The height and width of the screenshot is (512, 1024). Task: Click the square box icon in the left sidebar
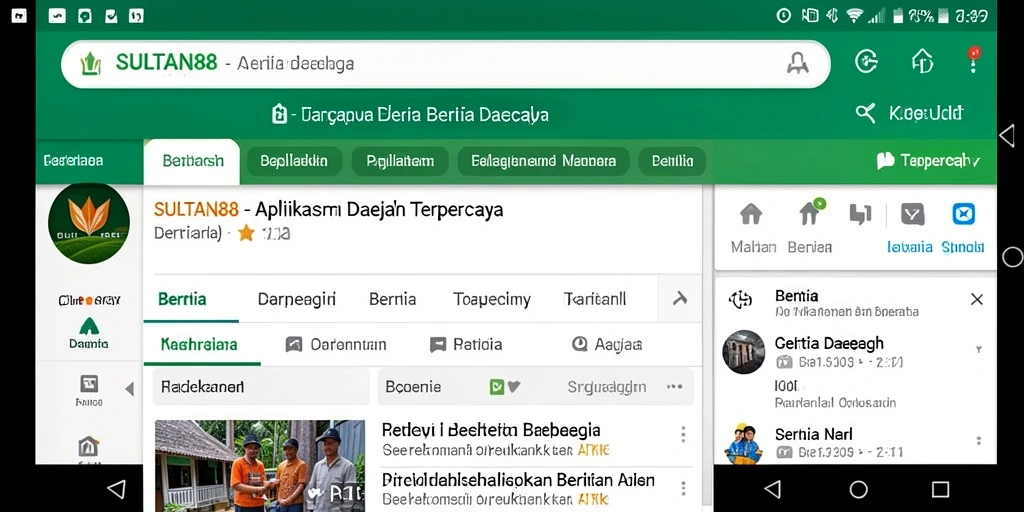pyautogui.click(x=88, y=383)
